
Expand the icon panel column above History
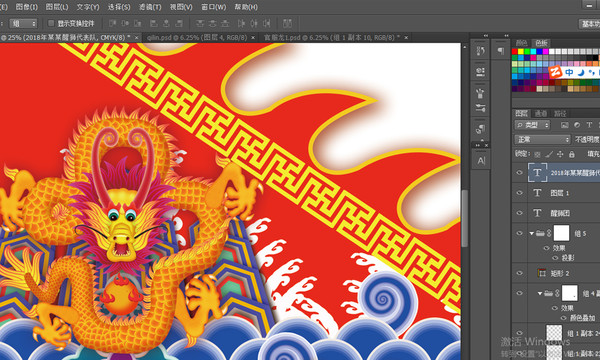(486, 36)
